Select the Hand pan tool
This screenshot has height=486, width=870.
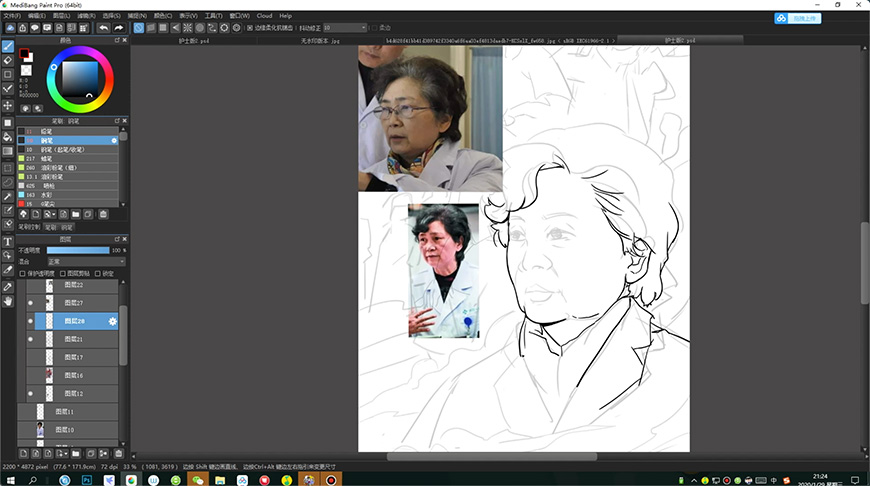click(x=8, y=301)
